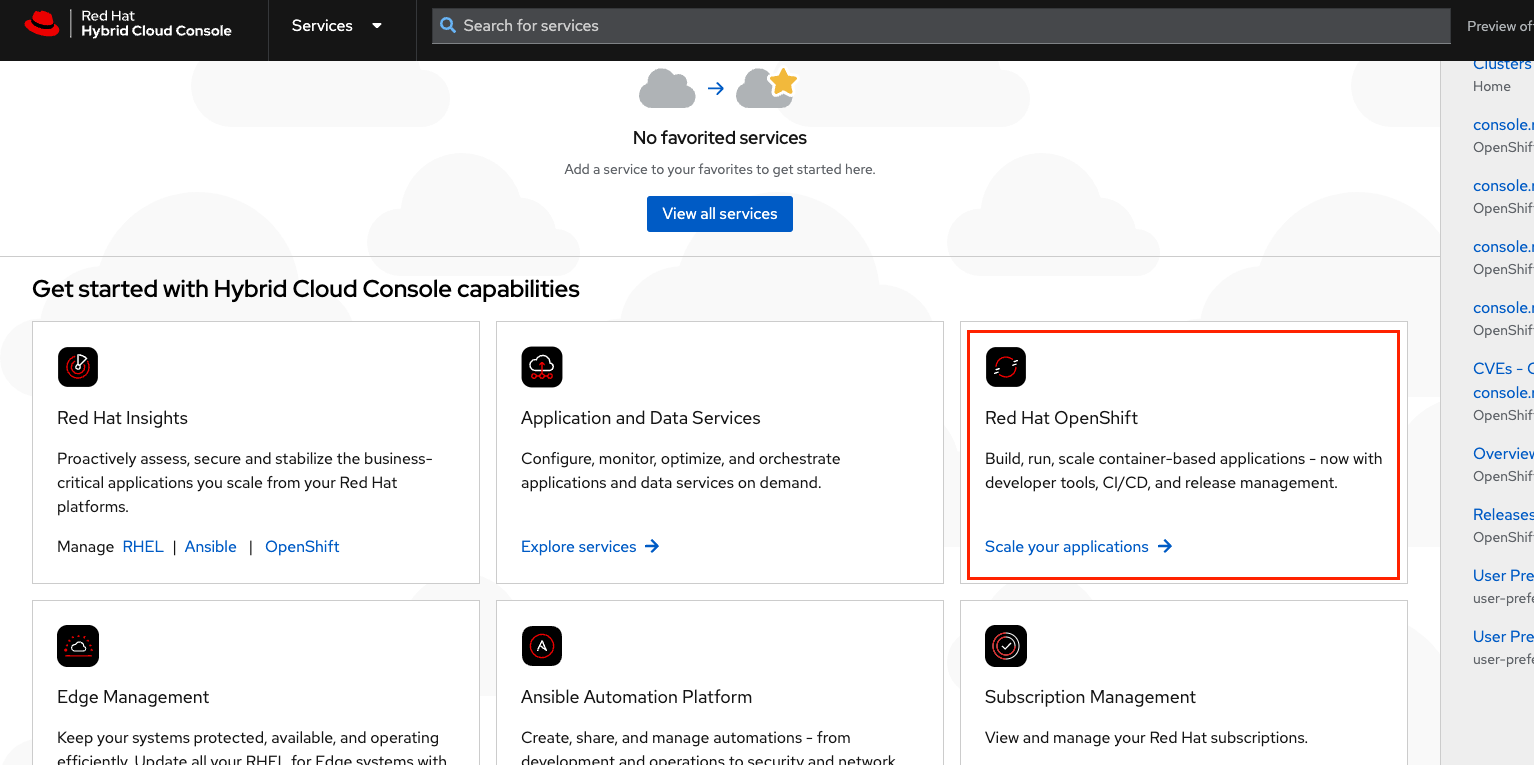
Task: Open the RHEL manage link
Action: [x=143, y=547]
